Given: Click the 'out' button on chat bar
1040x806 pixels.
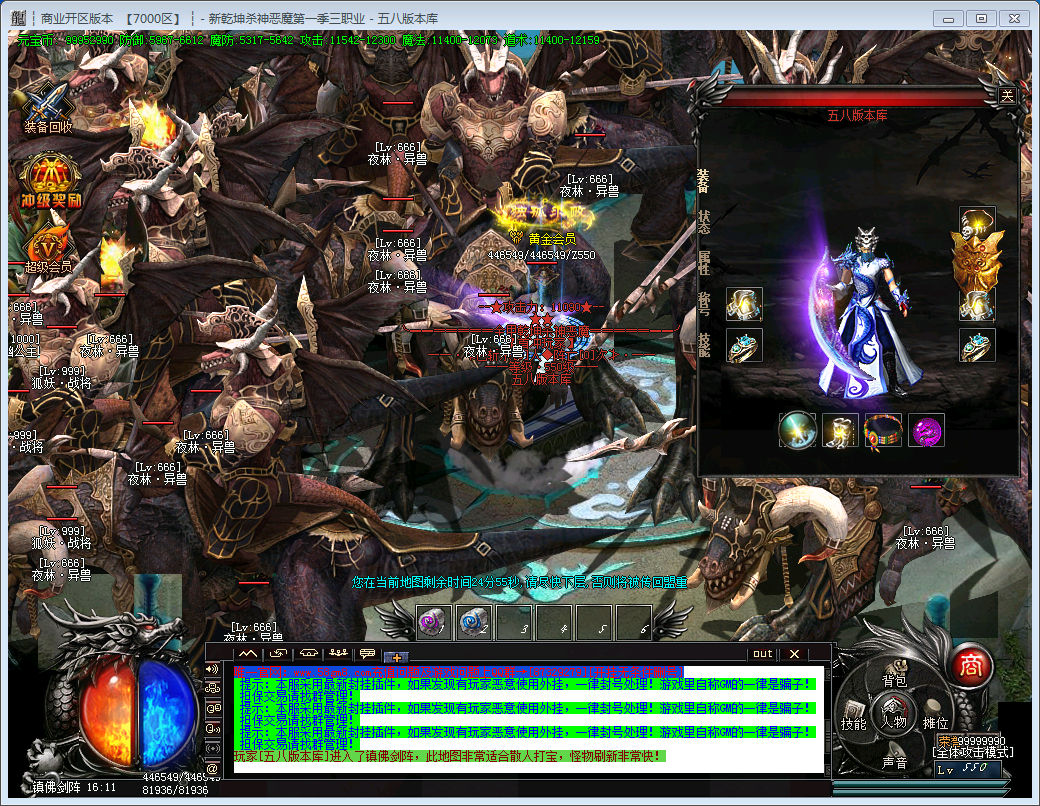Looking at the screenshot, I should [x=763, y=654].
